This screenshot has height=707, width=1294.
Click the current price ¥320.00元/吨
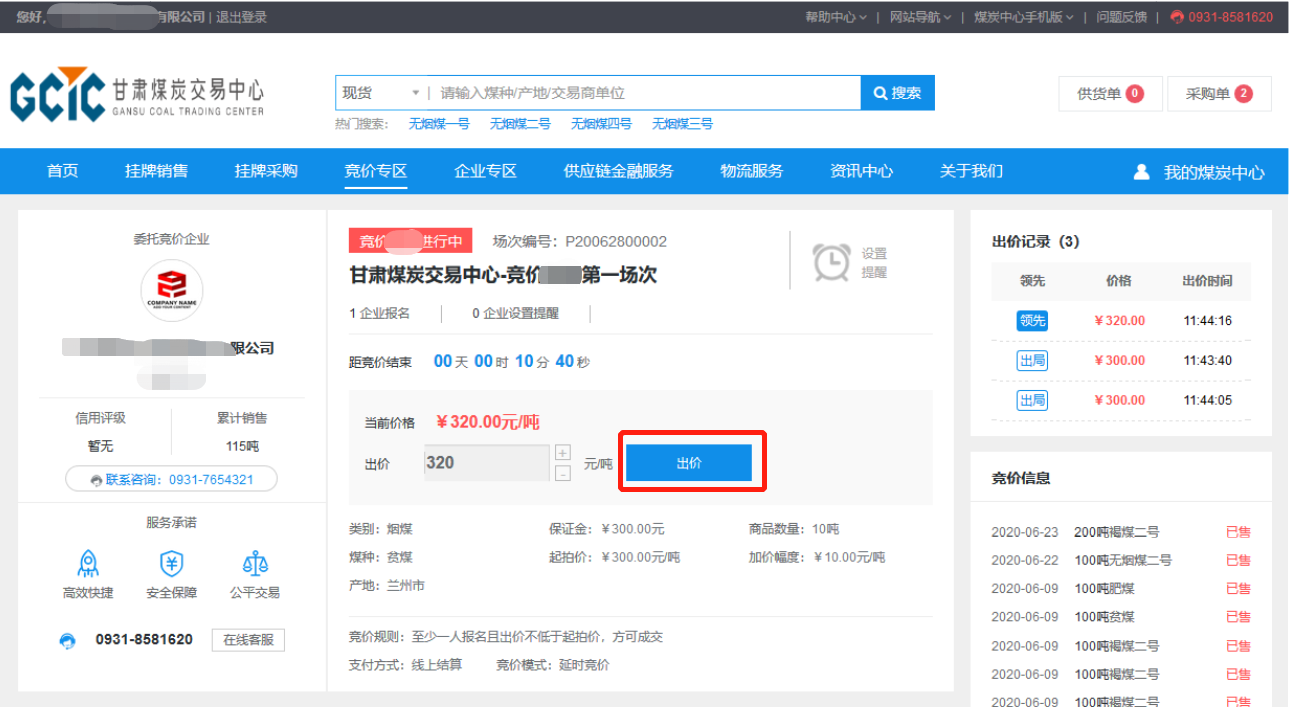pos(488,422)
